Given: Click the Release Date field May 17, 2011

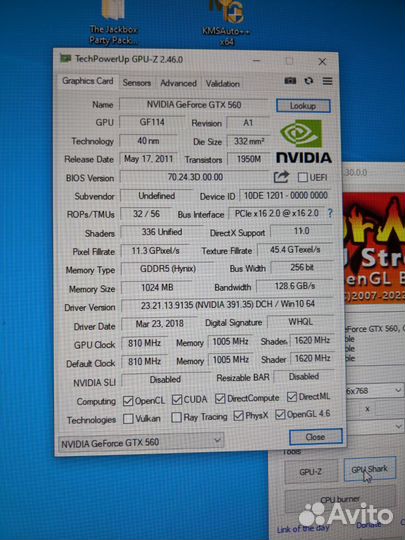Looking at the screenshot, I should [149, 159].
